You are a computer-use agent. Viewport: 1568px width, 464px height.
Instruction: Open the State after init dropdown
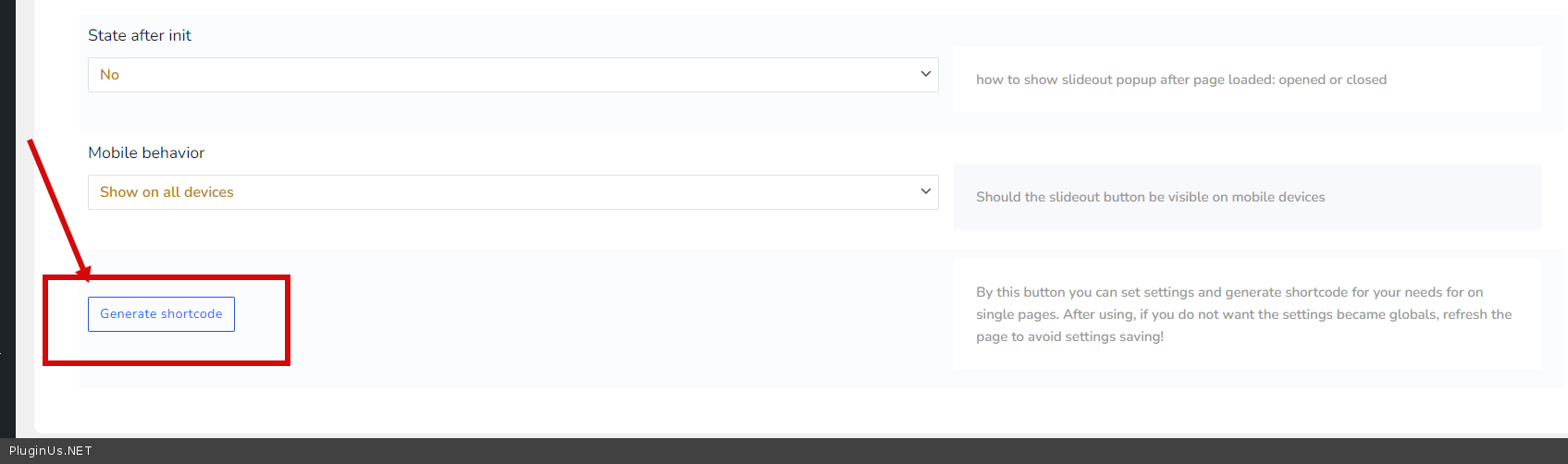tap(512, 75)
